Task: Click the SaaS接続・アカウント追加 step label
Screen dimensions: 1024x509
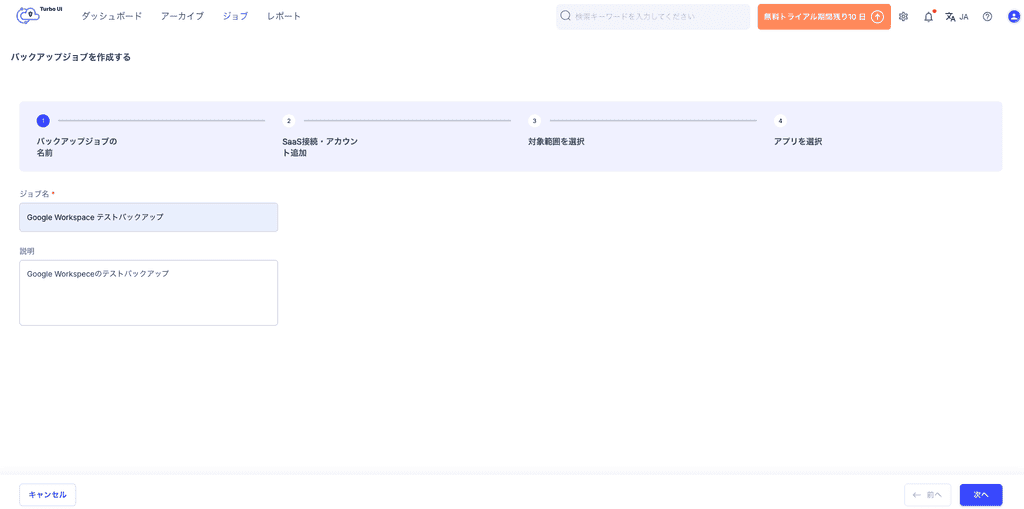Action: 321,147
